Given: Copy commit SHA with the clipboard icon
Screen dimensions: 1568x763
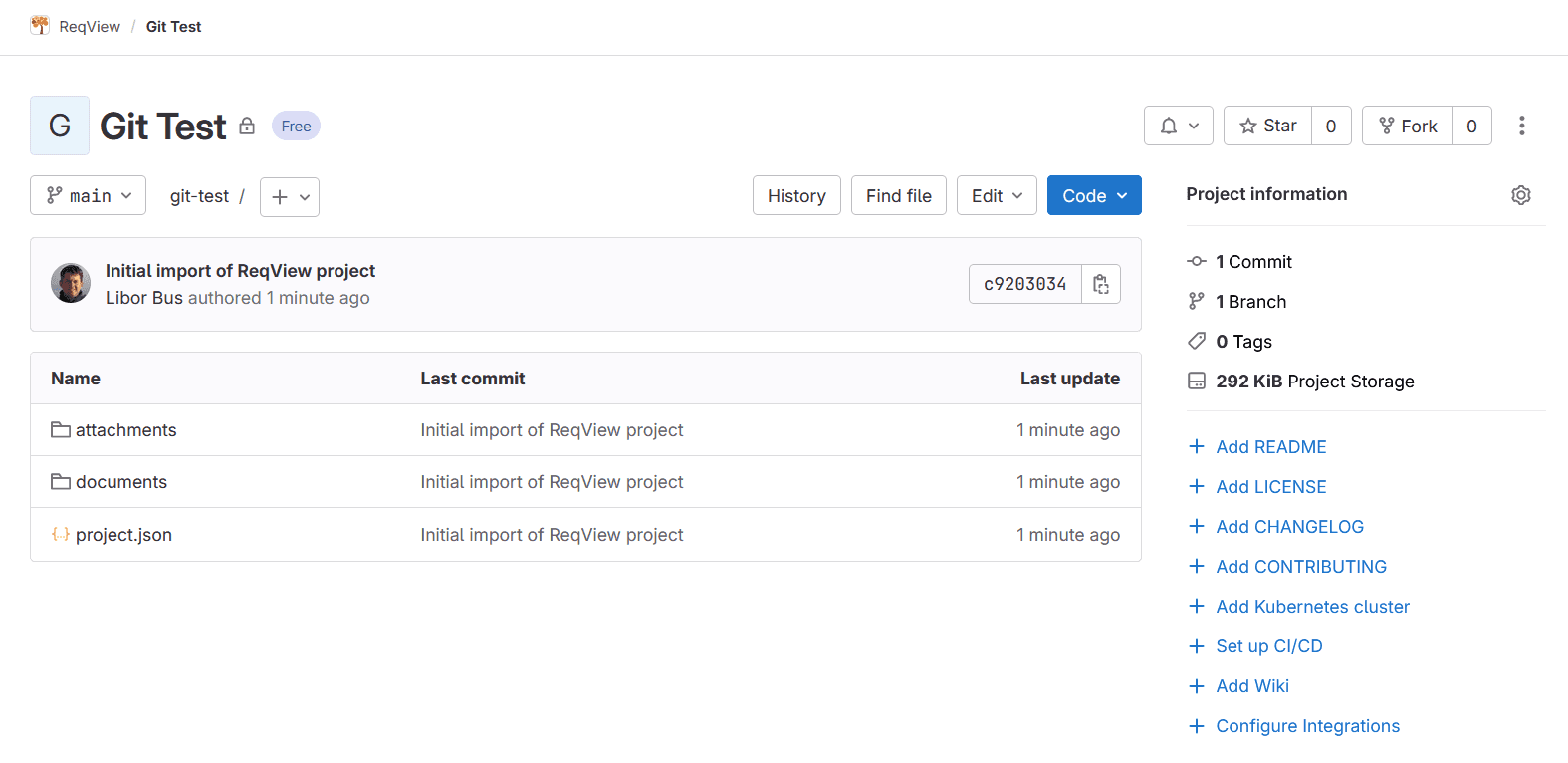Looking at the screenshot, I should point(1101,284).
